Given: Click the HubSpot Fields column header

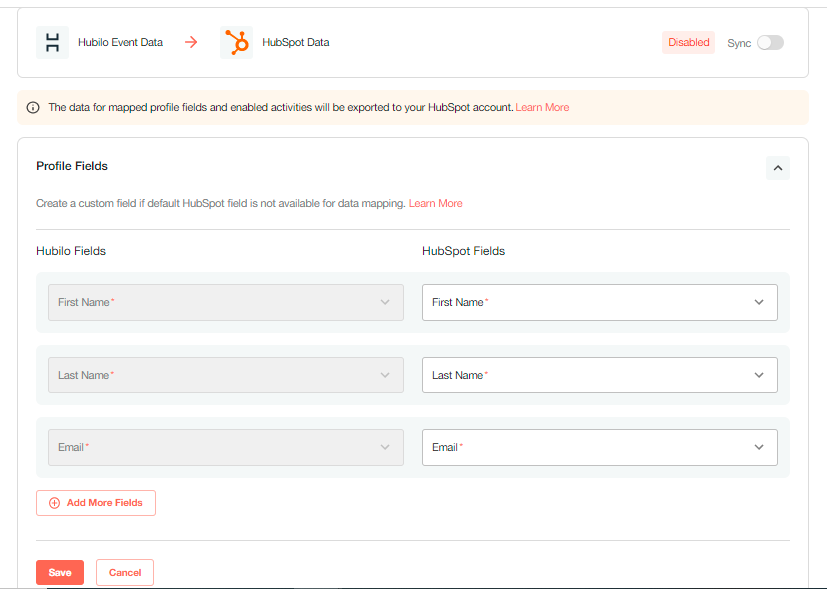Looking at the screenshot, I should pyautogui.click(x=464, y=251).
